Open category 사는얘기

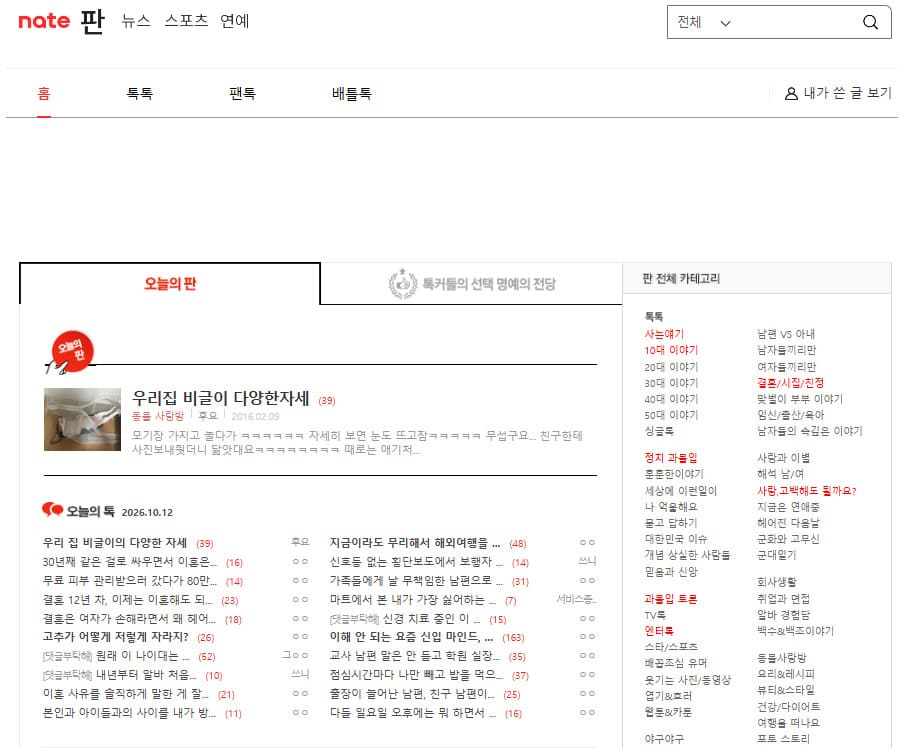(x=664, y=334)
